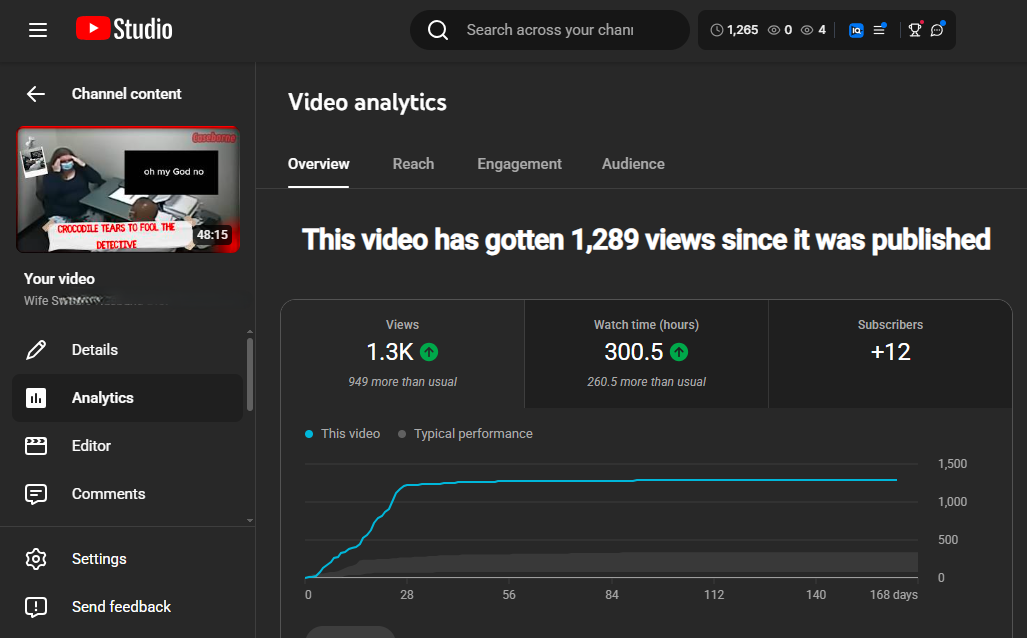This screenshot has width=1027, height=638.
Task: Open the video Editor in sidebar
Action: pyautogui.click(x=91, y=446)
